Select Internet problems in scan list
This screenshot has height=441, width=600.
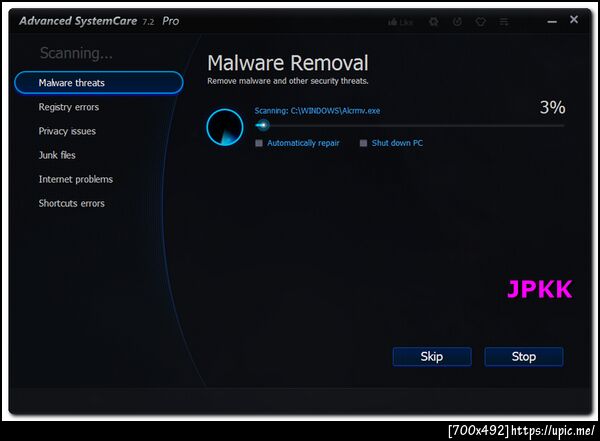coord(76,180)
